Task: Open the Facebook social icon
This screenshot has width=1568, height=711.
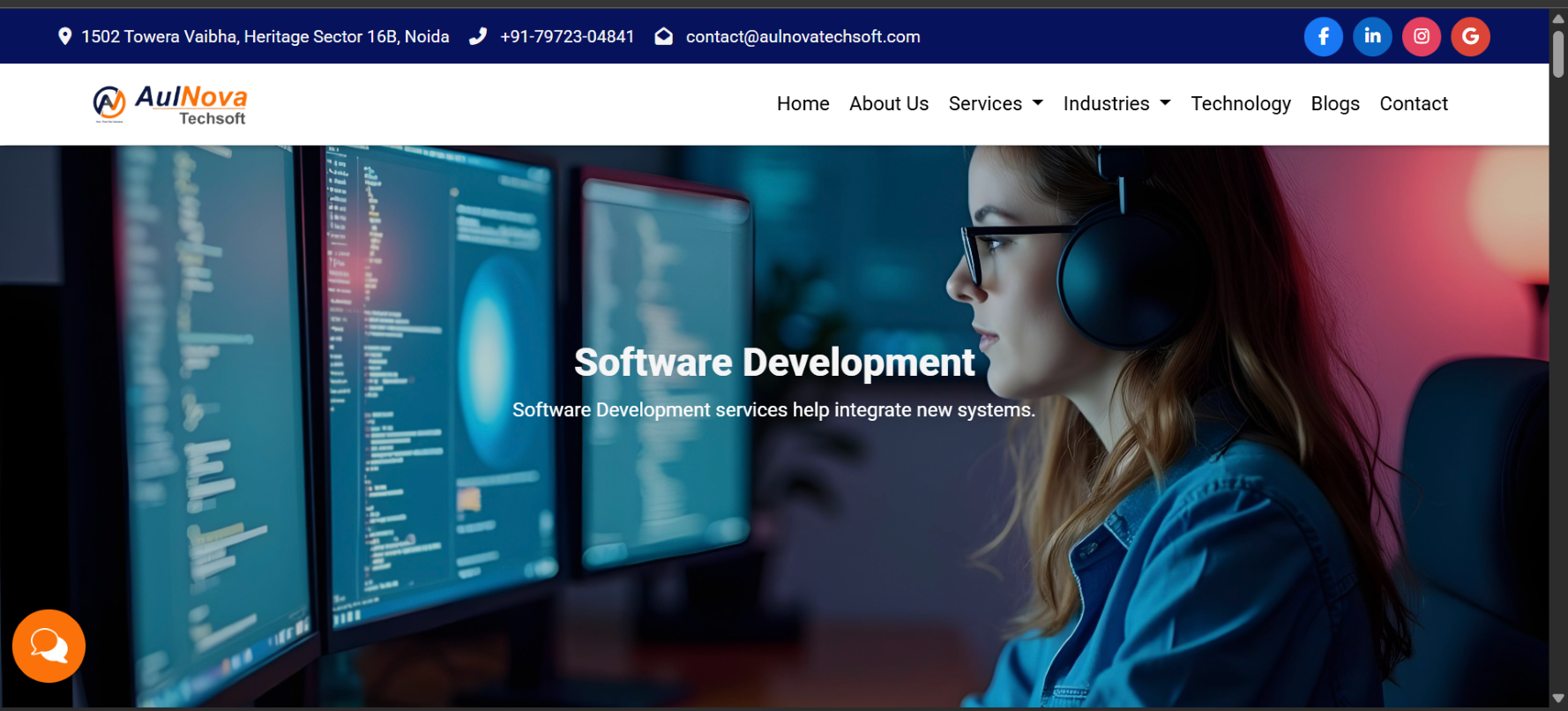Action: (1323, 36)
